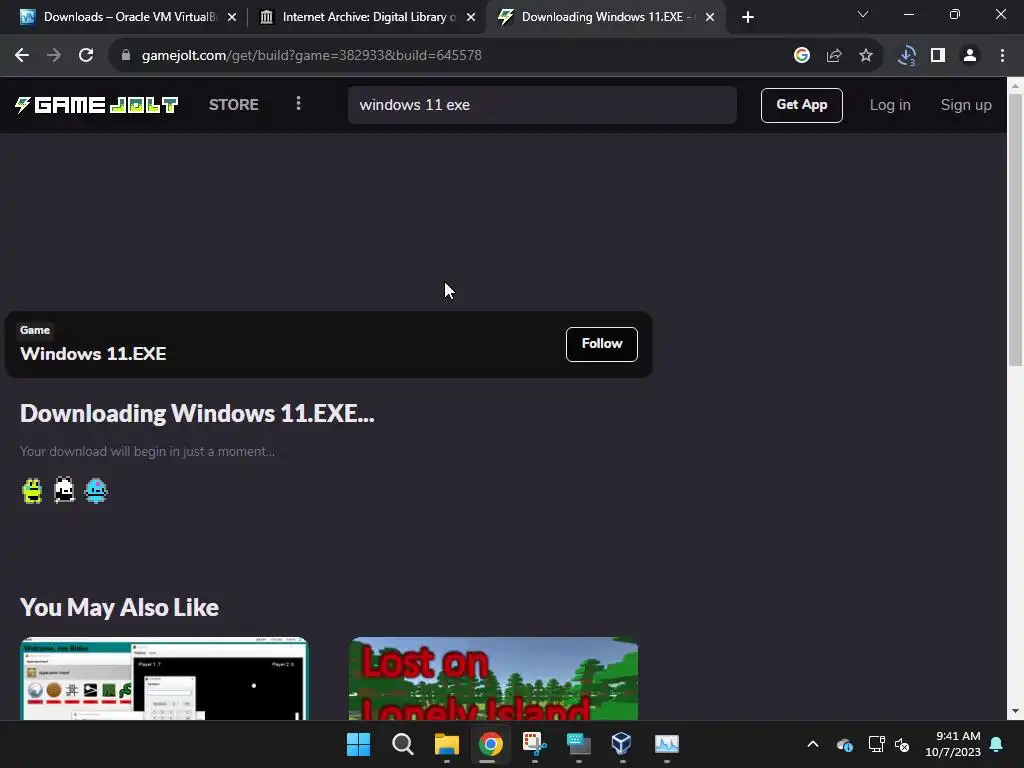Bookmark this page with the star icon
The height and width of the screenshot is (768, 1024).
pyautogui.click(x=866, y=56)
